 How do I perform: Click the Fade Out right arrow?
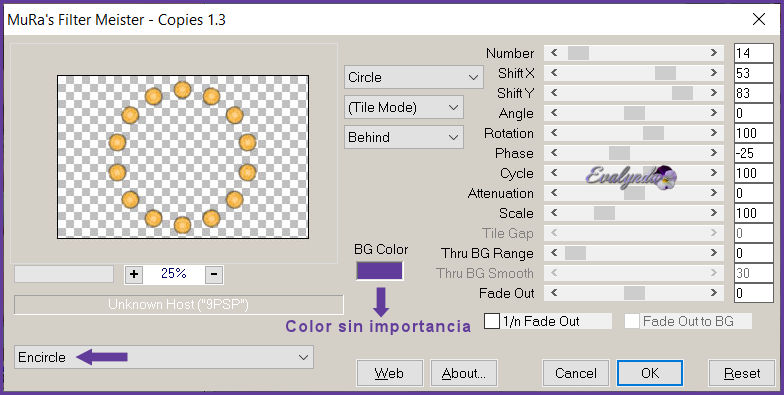(x=714, y=293)
